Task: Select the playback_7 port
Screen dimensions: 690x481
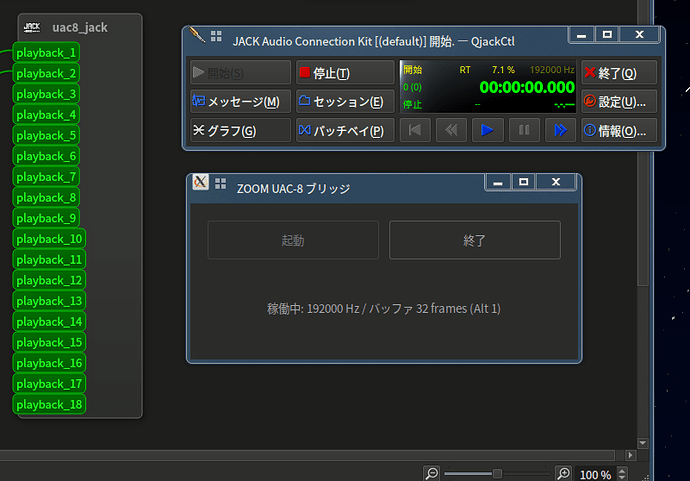Action: pyautogui.click(x=46, y=177)
